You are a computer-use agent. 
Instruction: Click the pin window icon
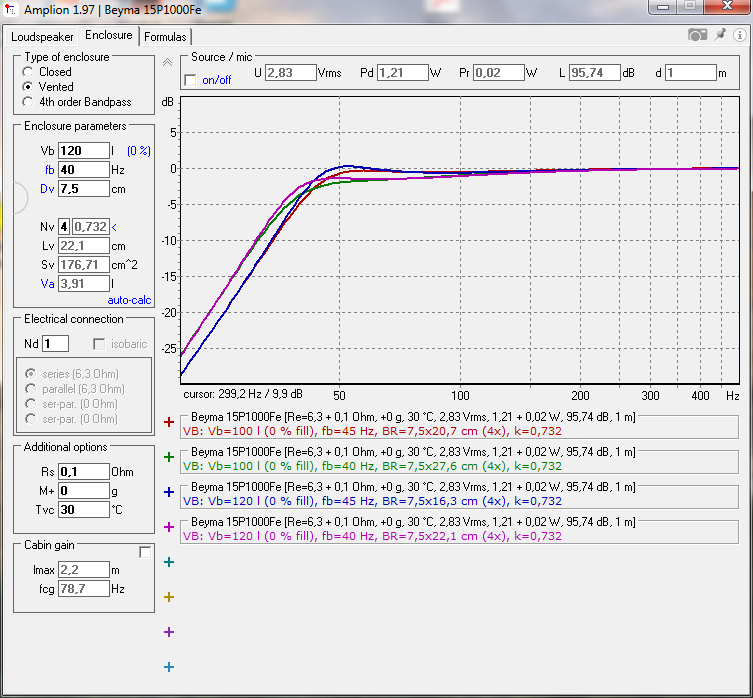pos(720,35)
